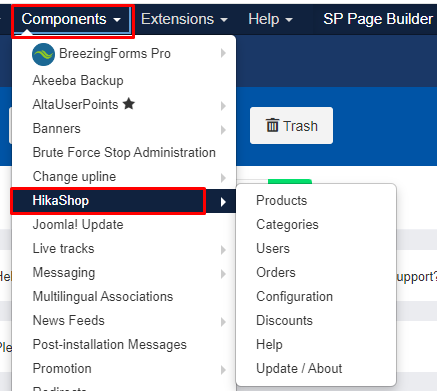Image resolution: width=437 pixels, height=391 pixels.
Task: Expand Banners submenu arrow
Action: (223, 130)
